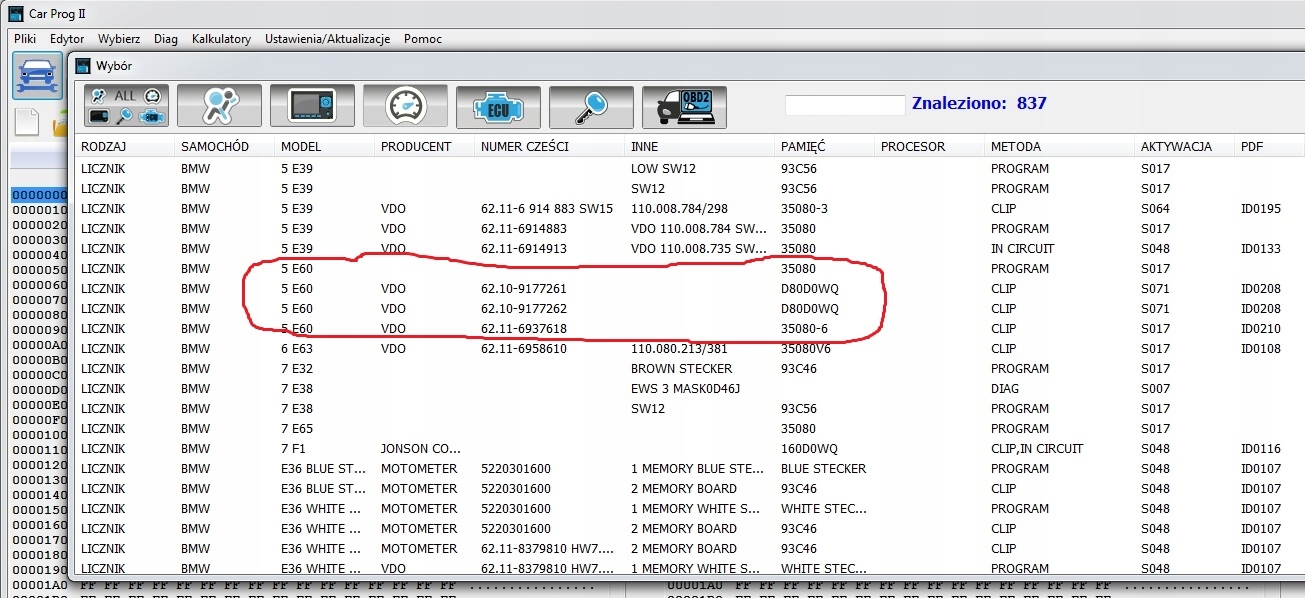Viewport: 1305px width, 598px height.
Task: Select the 110.008.784/298 INNE cell
Action: (x=679, y=208)
